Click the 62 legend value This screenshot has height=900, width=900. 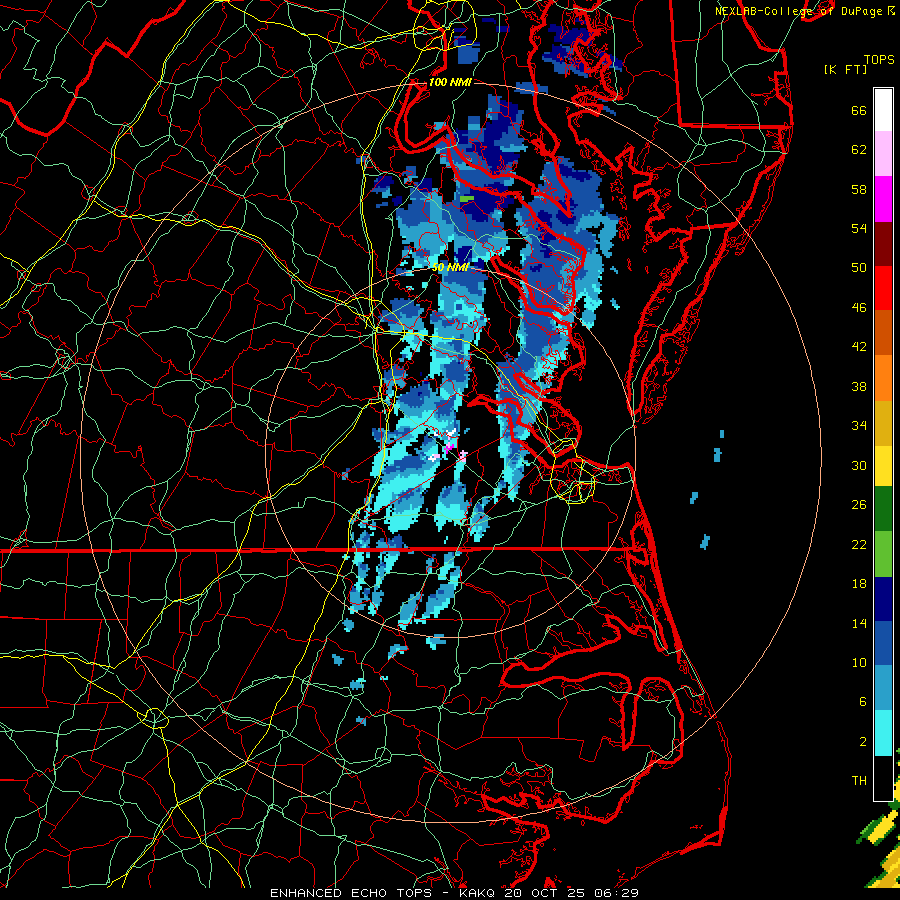click(859, 150)
